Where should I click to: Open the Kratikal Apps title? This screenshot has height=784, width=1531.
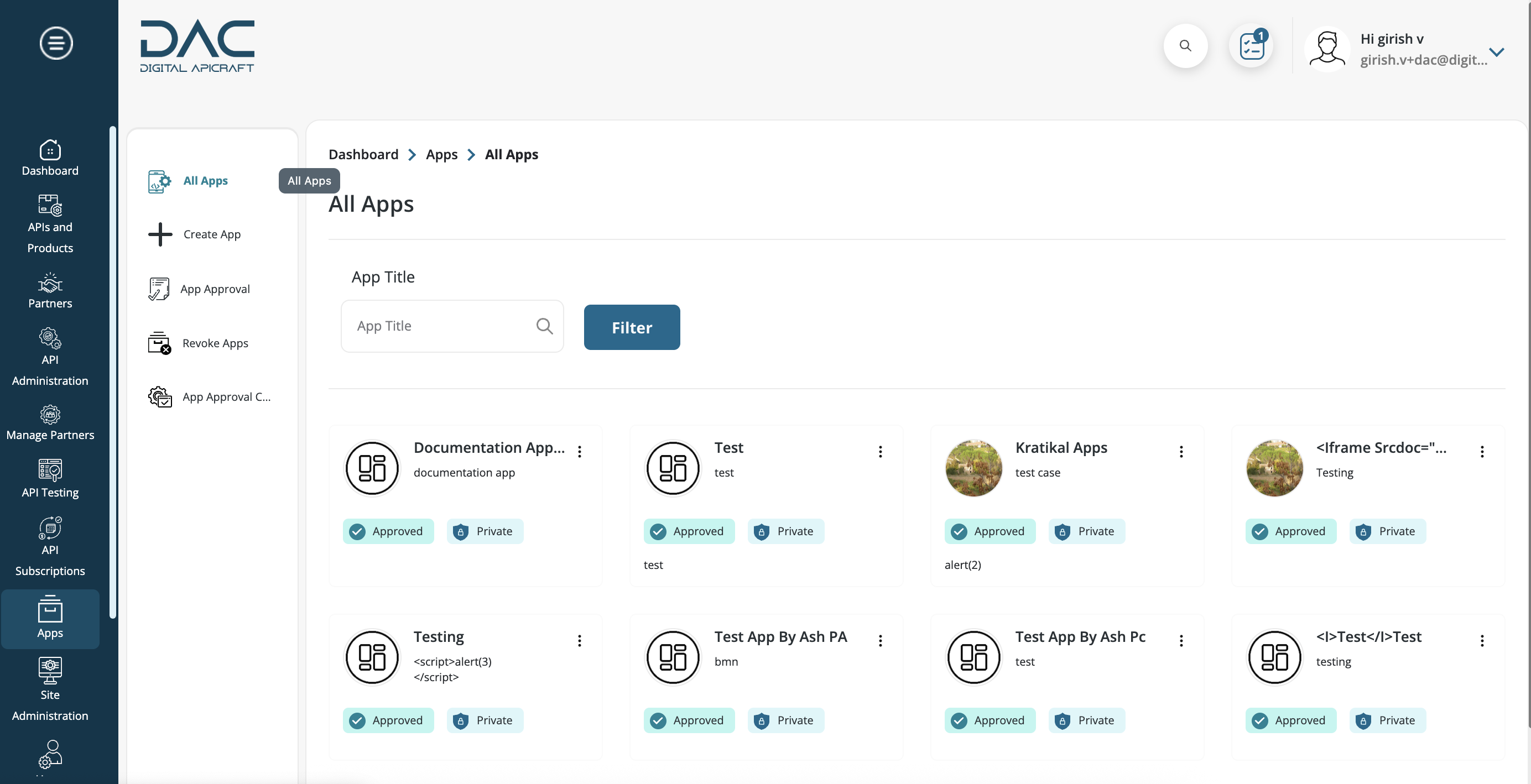pyautogui.click(x=1060, y=447)
